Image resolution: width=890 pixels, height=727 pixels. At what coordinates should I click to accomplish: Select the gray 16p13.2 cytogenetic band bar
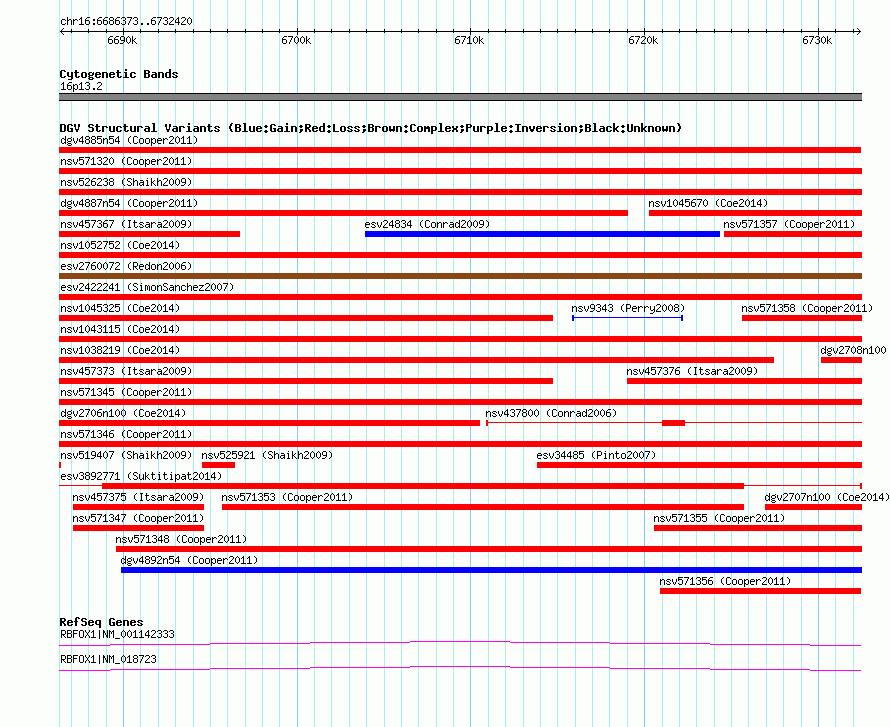(460, 97)
